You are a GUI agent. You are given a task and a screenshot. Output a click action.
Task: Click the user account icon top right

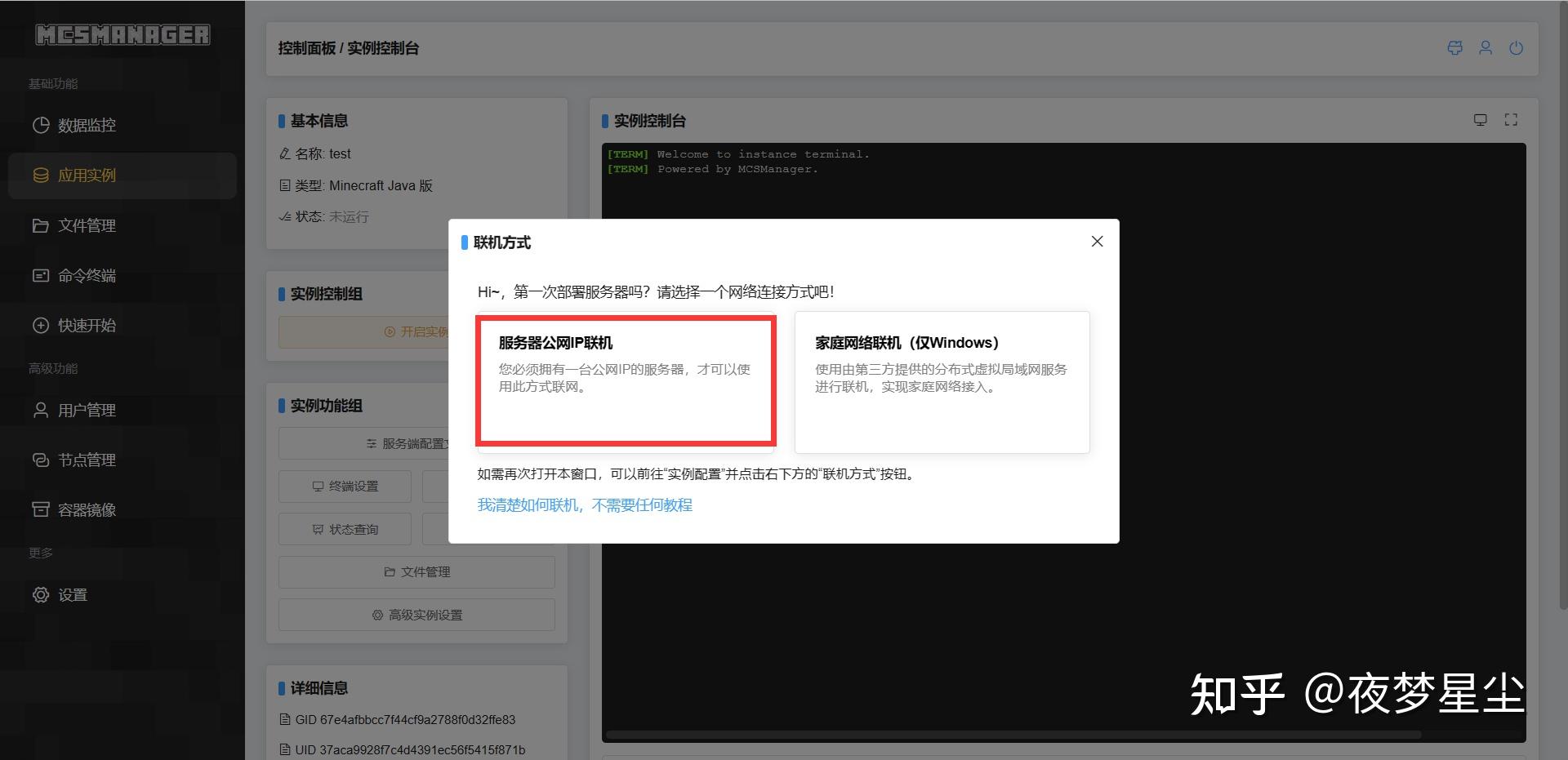[1485, 47]
